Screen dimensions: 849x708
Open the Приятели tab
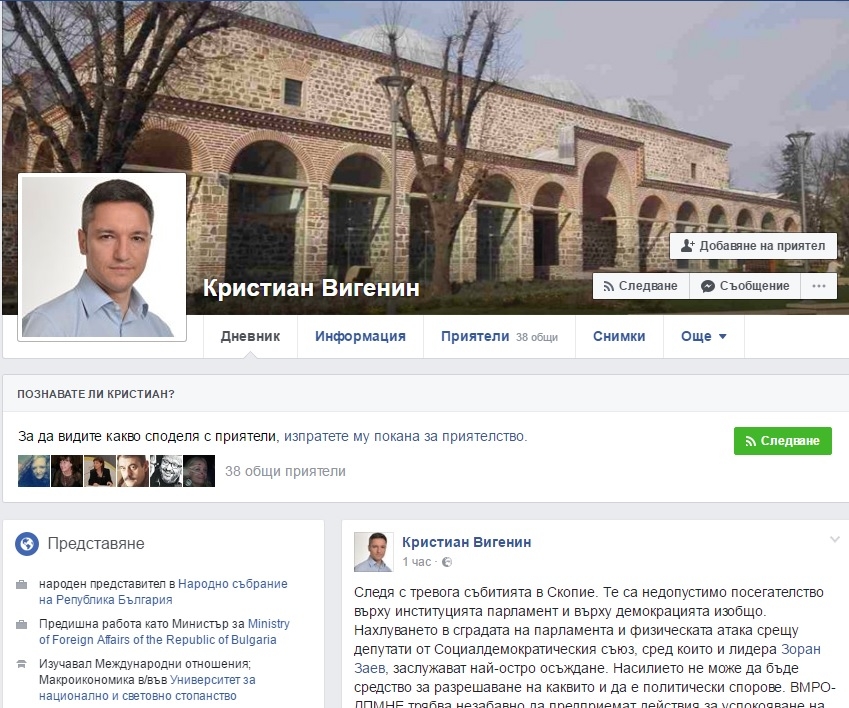[x=499, y=336]
